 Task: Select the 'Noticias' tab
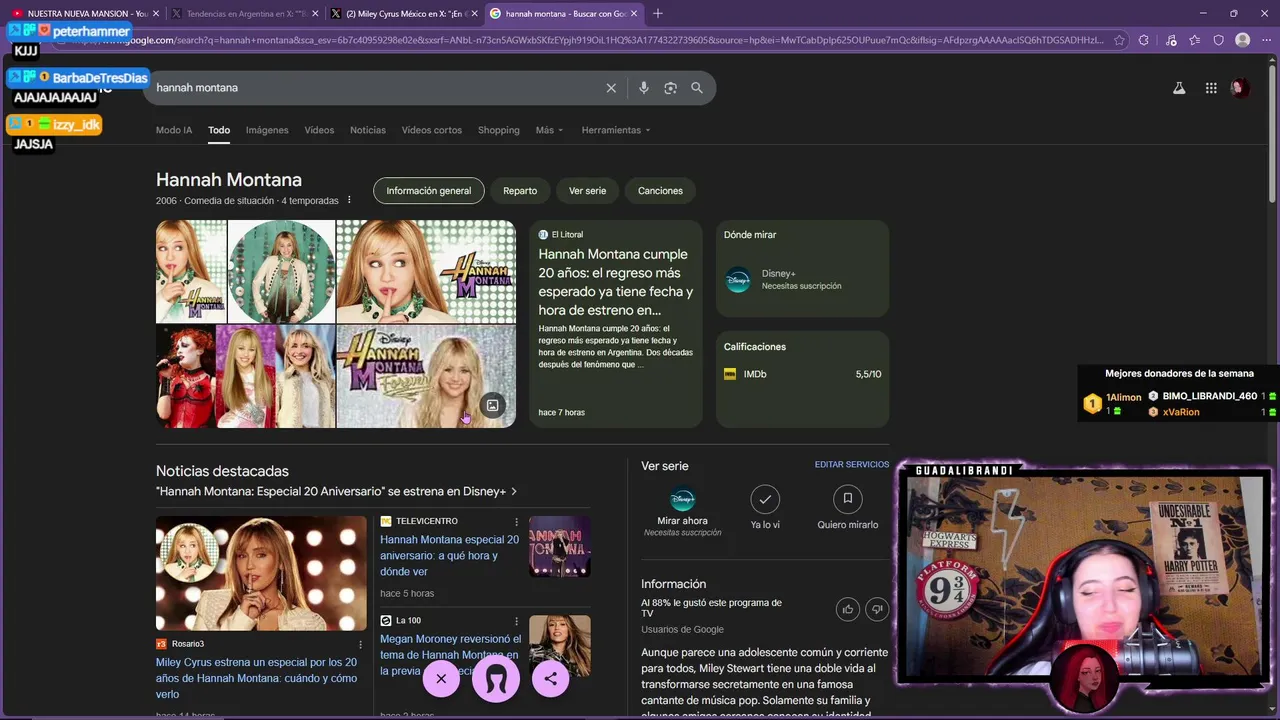[x=368, y=130]
